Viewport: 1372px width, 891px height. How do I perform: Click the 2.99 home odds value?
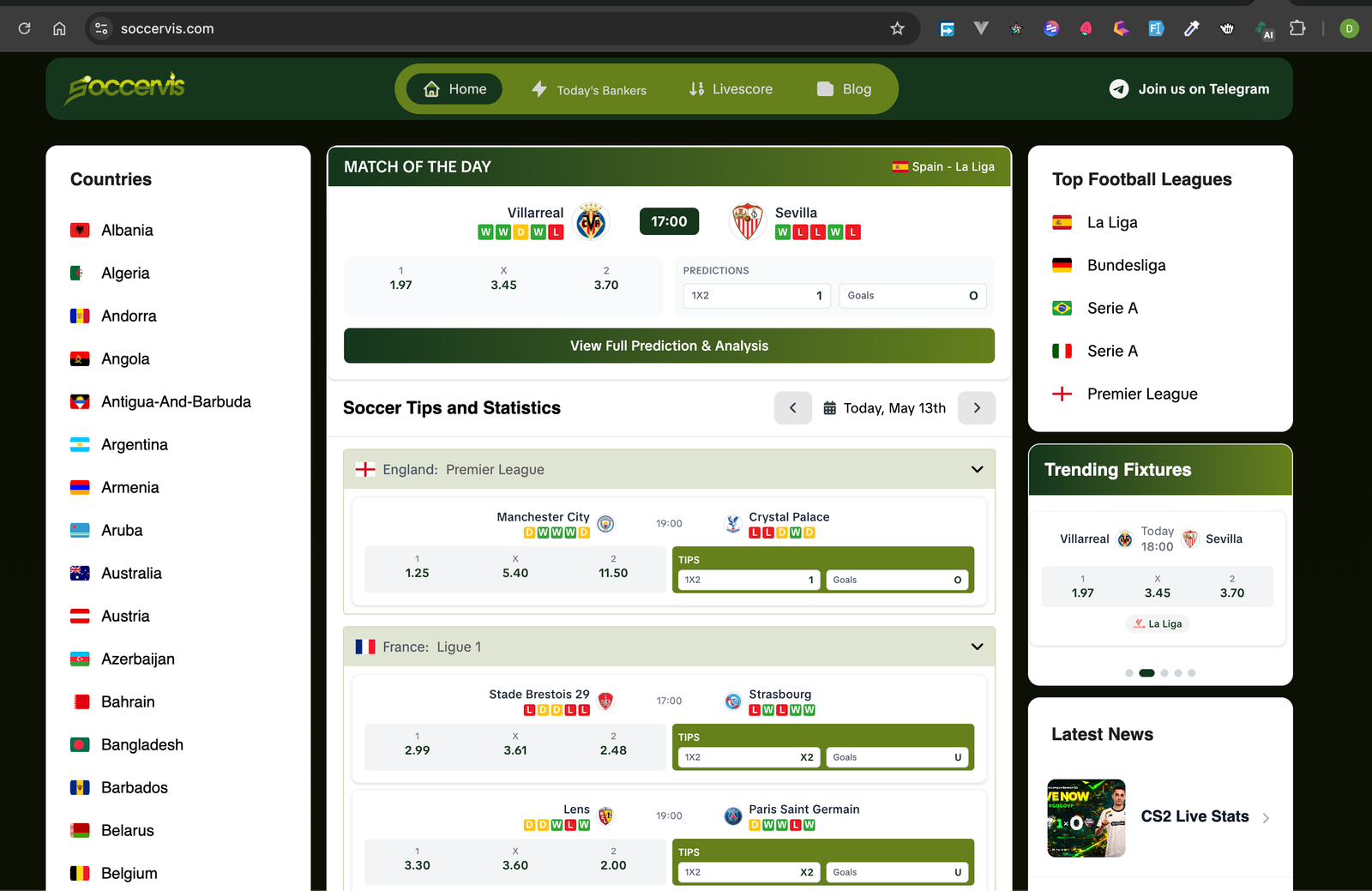418,750
